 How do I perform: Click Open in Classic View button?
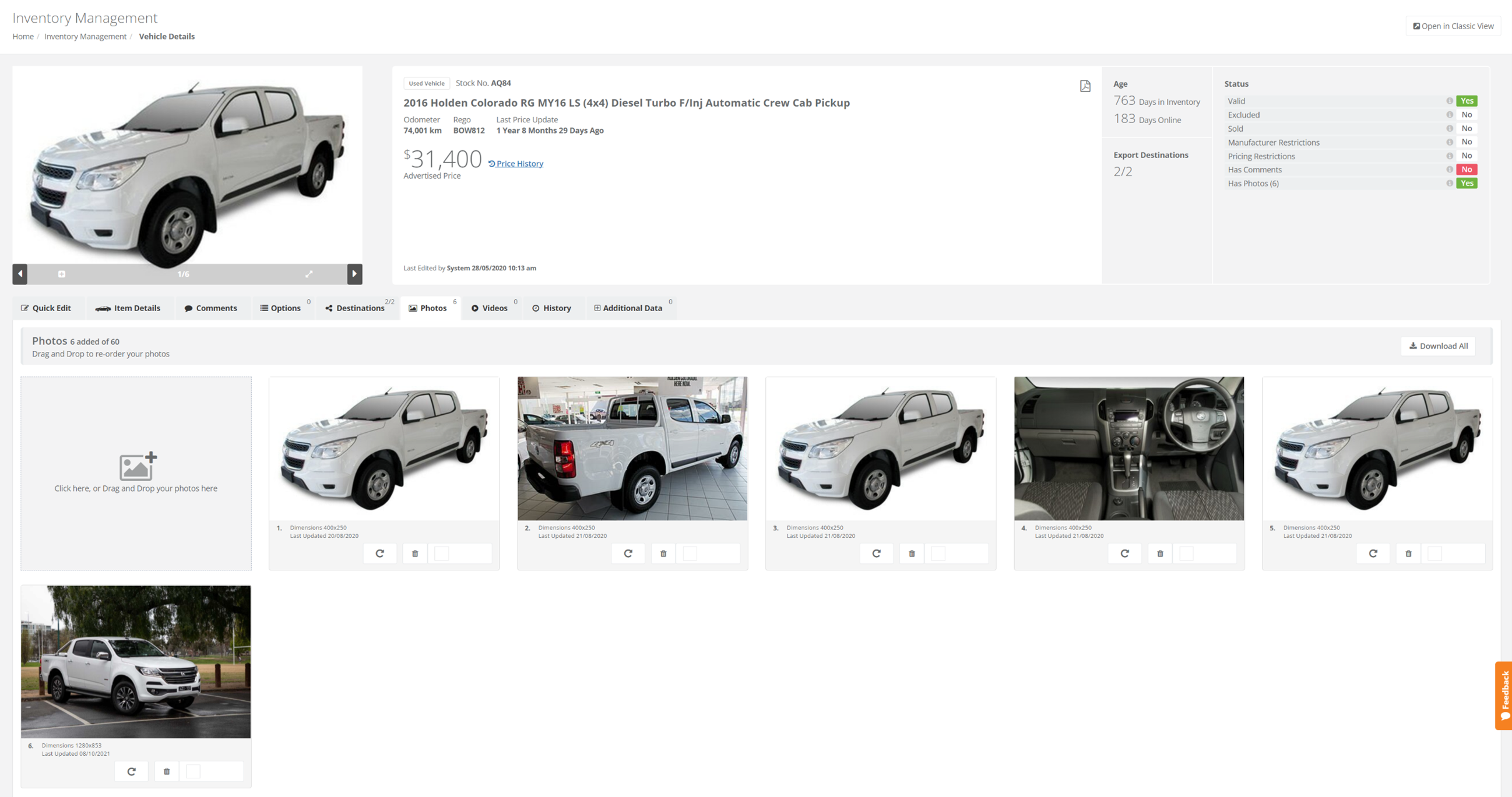1453,26
